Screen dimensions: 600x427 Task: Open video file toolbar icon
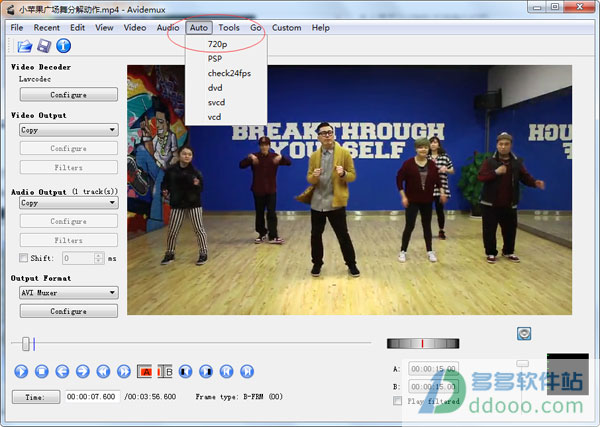click(x=24, y=46)
